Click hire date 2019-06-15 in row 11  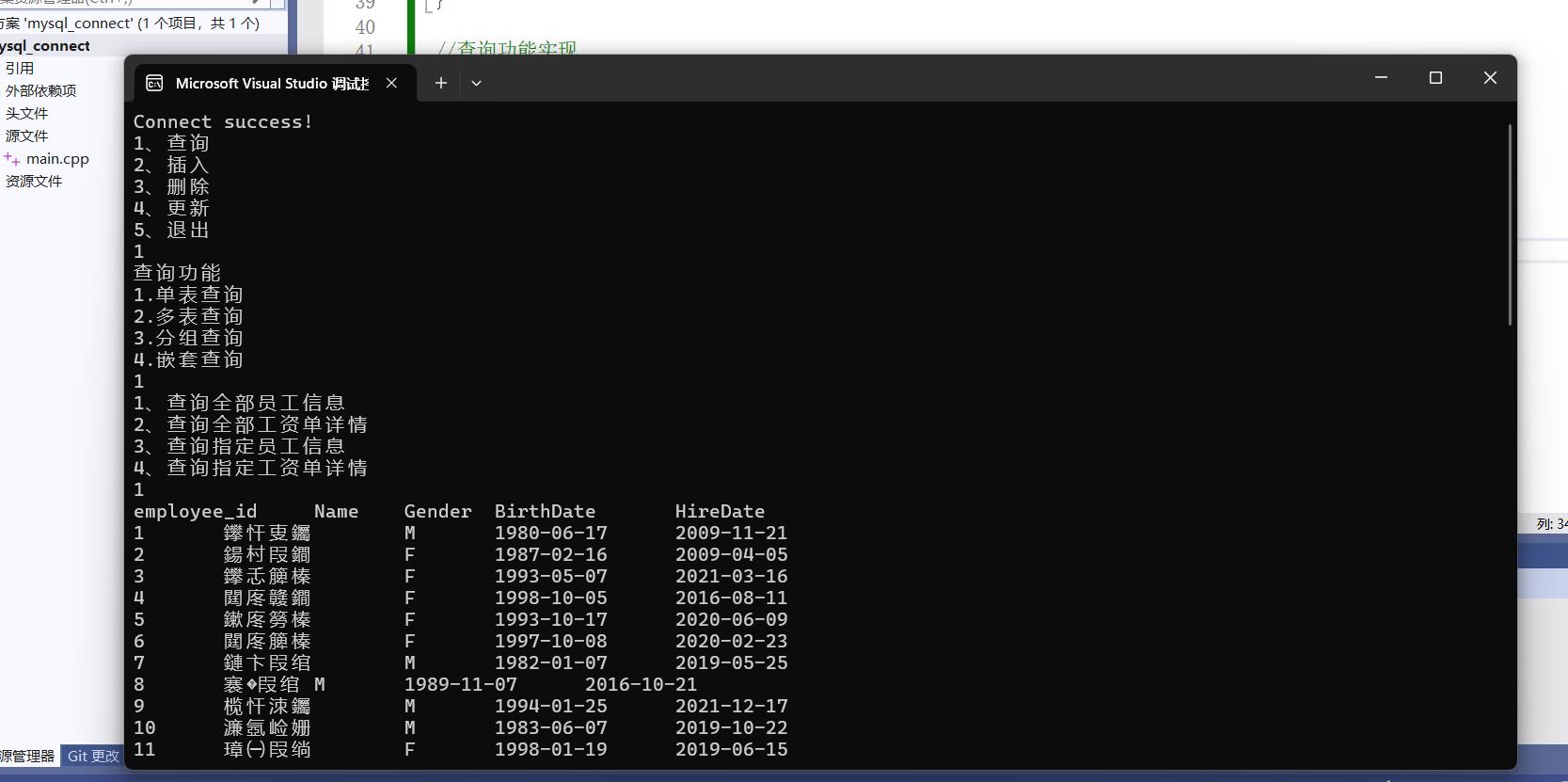tap(731, 750)
